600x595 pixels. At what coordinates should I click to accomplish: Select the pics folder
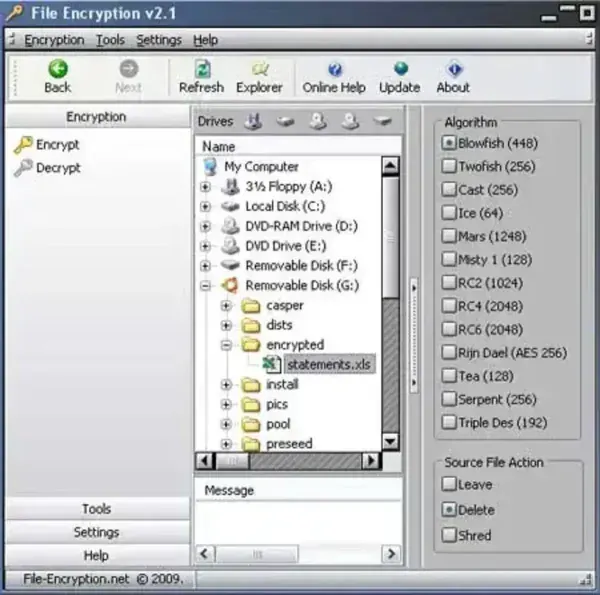point(277,404)
